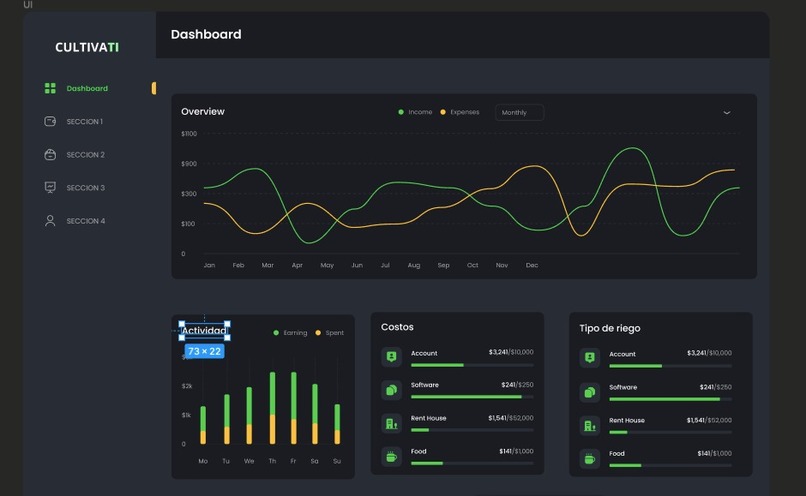The width and height of the screenshot is (806, 496).
Task: Click the $241/$250 value in Costos
Action: [x=517, y=384]
